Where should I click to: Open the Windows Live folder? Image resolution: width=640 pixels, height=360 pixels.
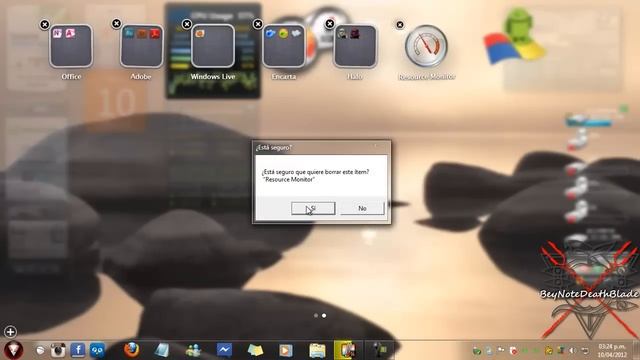tap(213, 46)
